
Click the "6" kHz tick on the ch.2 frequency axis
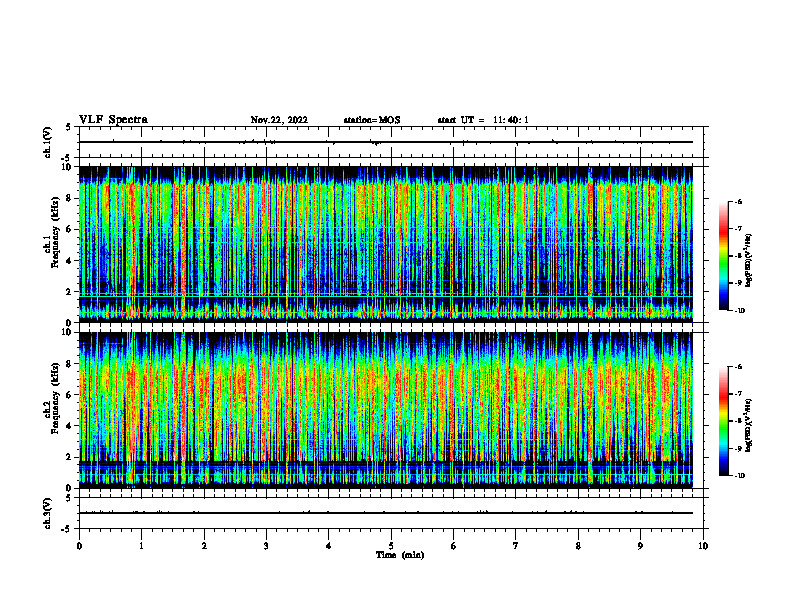click(x=70, y=395)
